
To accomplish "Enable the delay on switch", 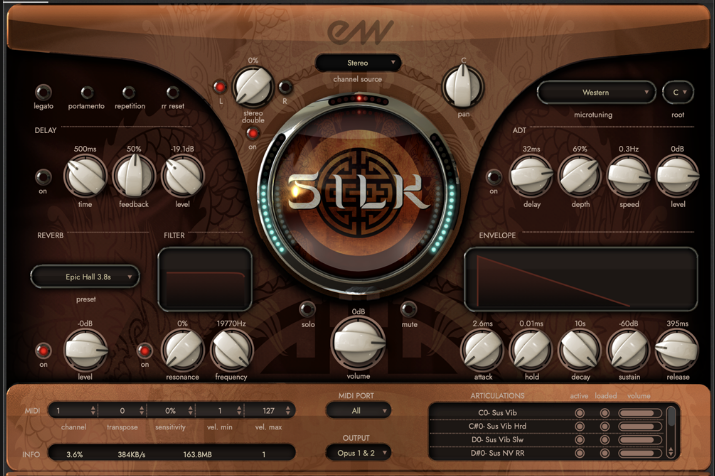I will pos(44,178).
